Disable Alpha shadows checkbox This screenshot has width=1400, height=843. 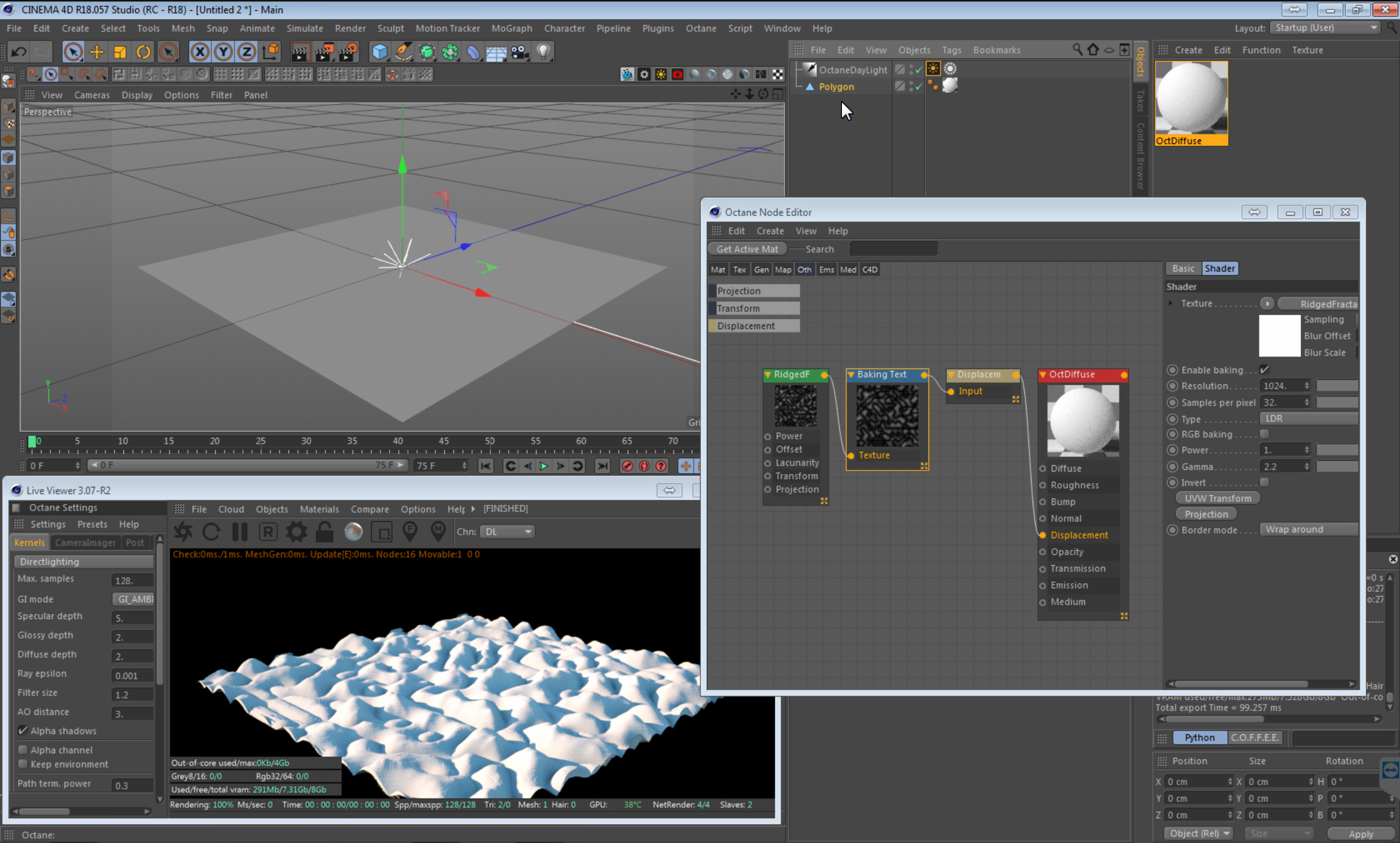pos(23,731)
